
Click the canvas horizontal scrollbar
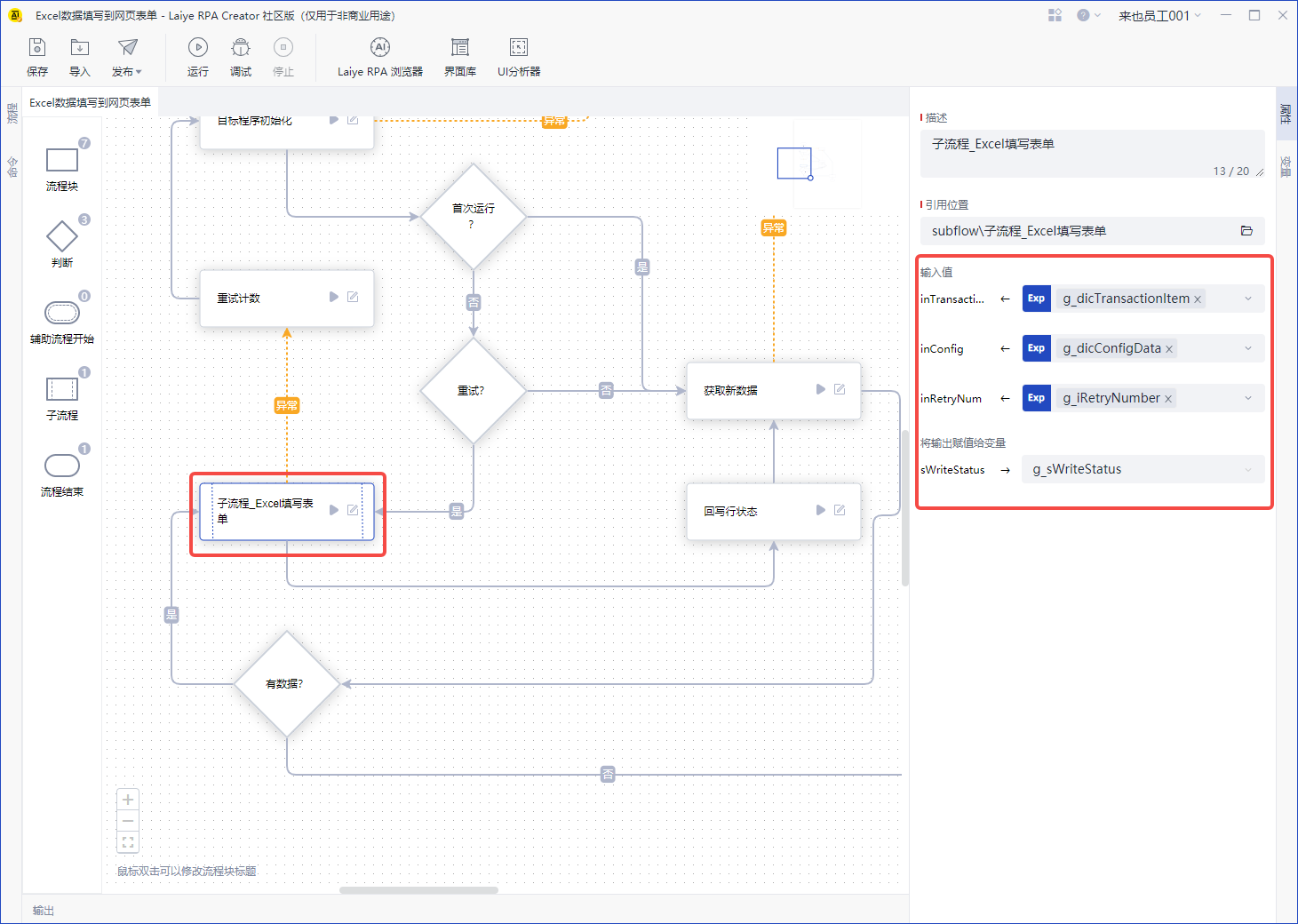click(x=418, y=890)
